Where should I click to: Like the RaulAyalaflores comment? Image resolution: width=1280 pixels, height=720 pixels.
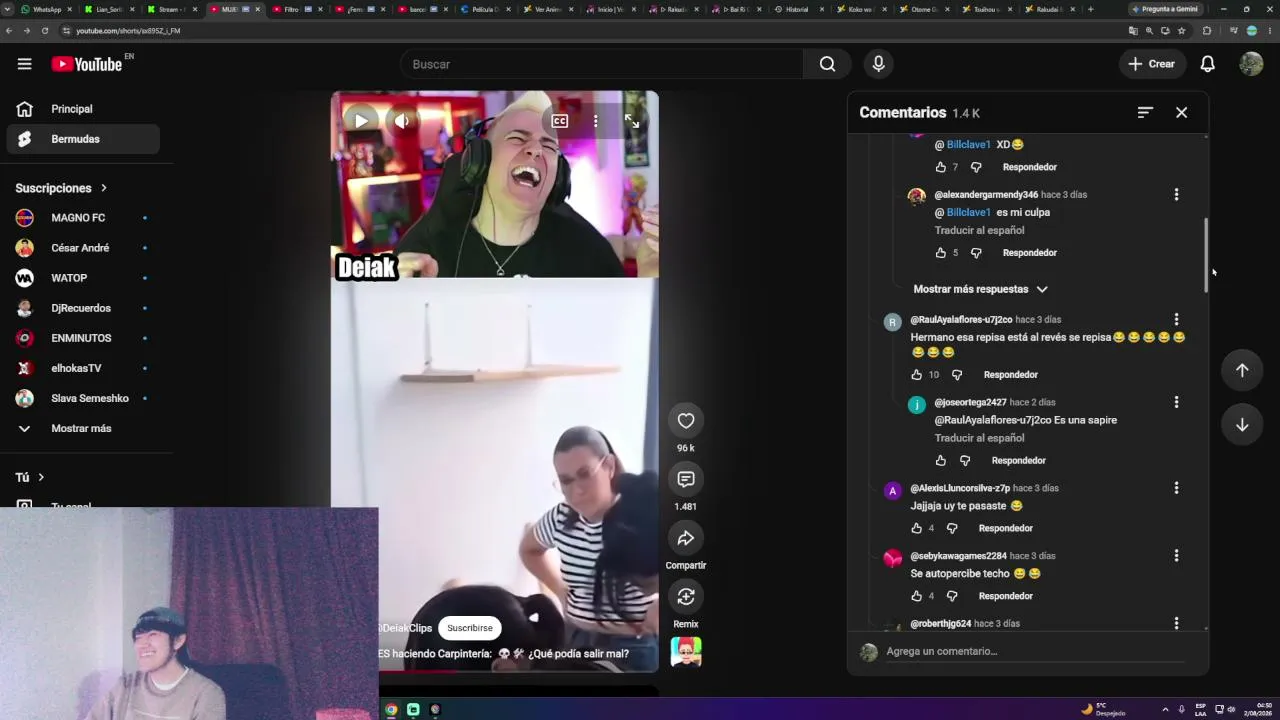pos(916,375)
